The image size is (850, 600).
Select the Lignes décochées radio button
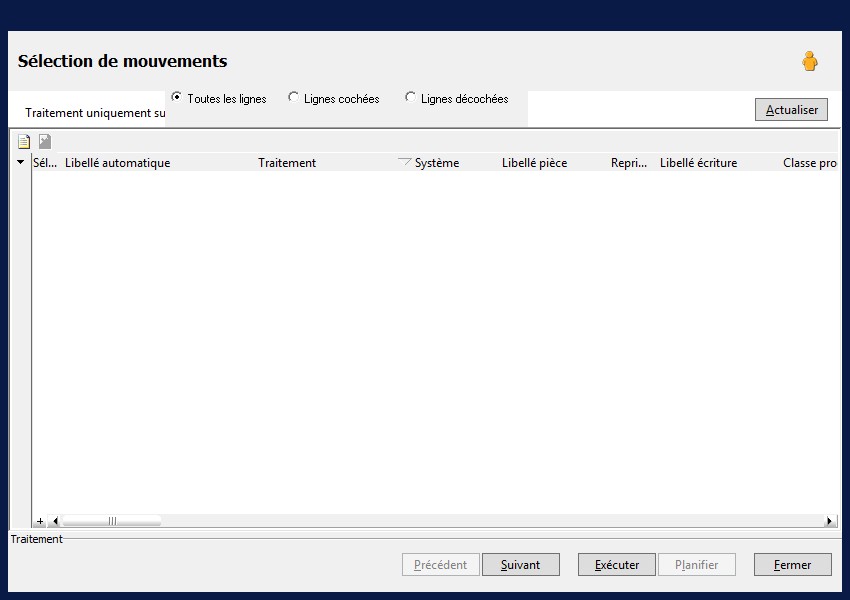410,97
